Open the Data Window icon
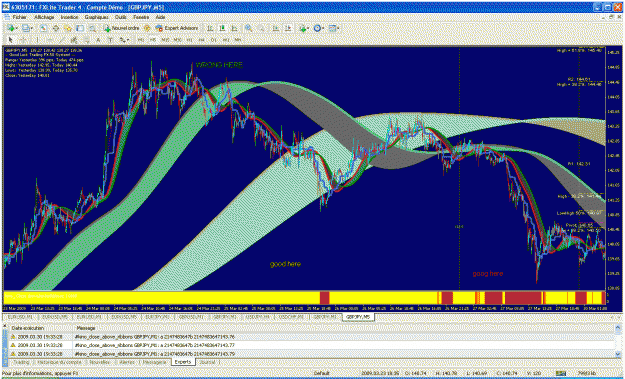This screenshot has height=379, width=625. click(x=56, y=28)
